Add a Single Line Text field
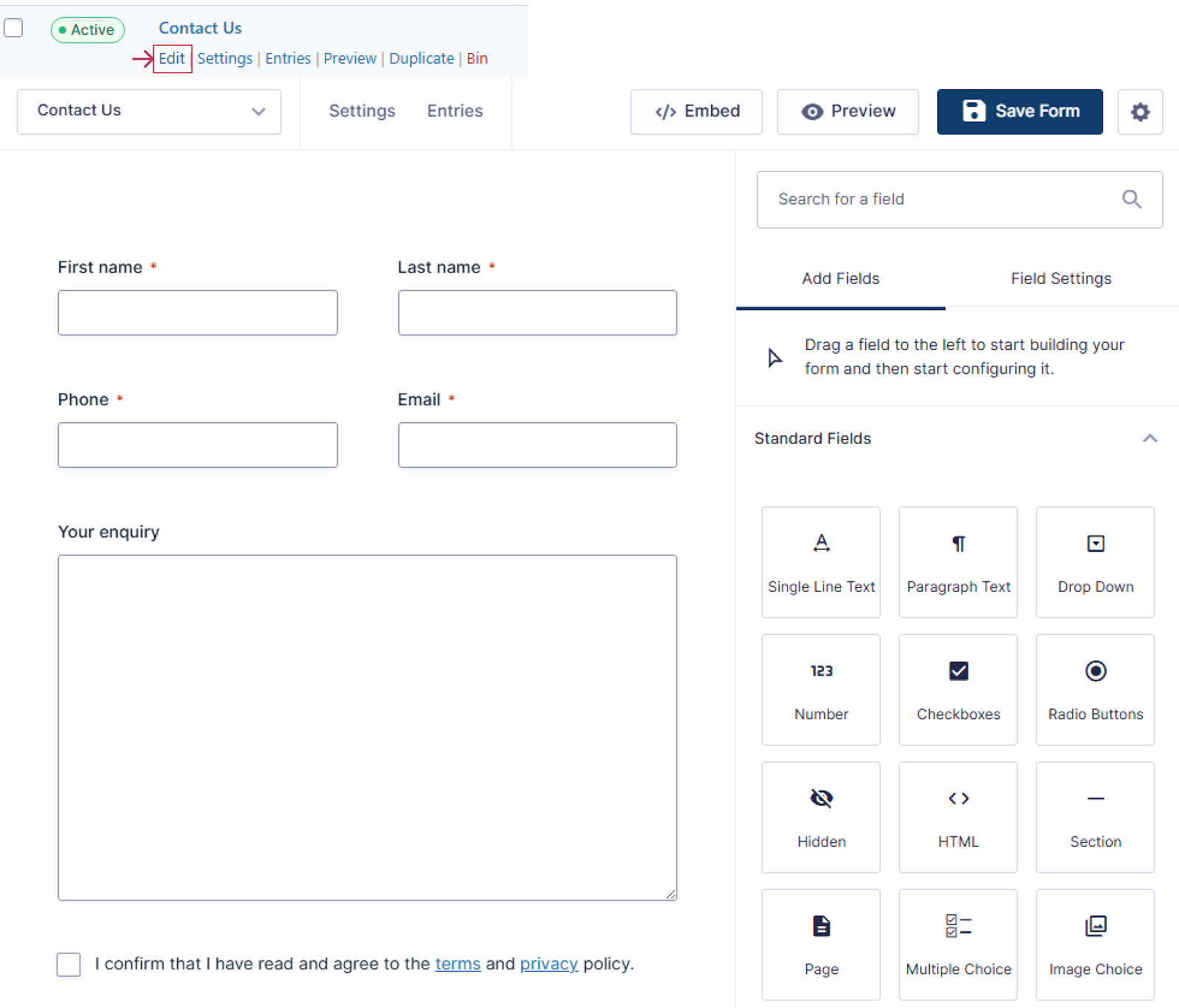Image resolution: width=1179 pixels, height=1008 pixels. coord(821,562)
